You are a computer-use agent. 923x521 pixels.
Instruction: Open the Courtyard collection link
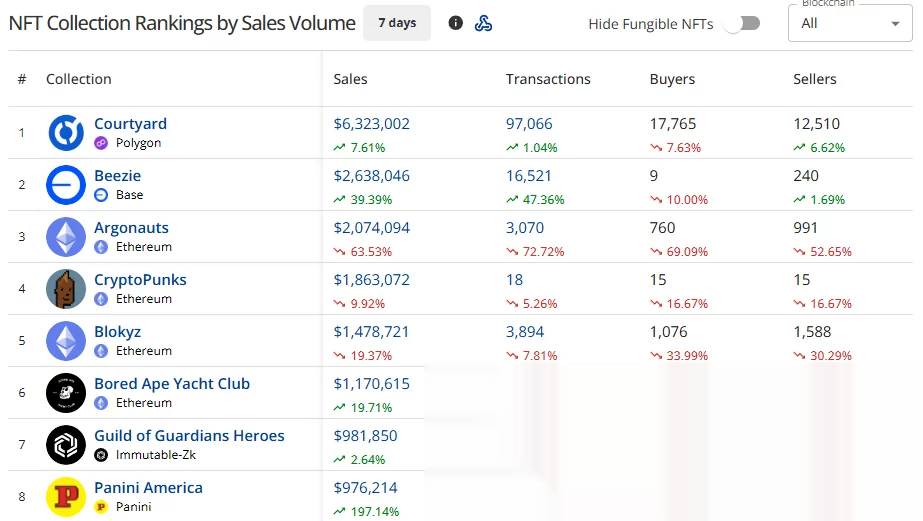pyautogui.click(x=131, y=124)
